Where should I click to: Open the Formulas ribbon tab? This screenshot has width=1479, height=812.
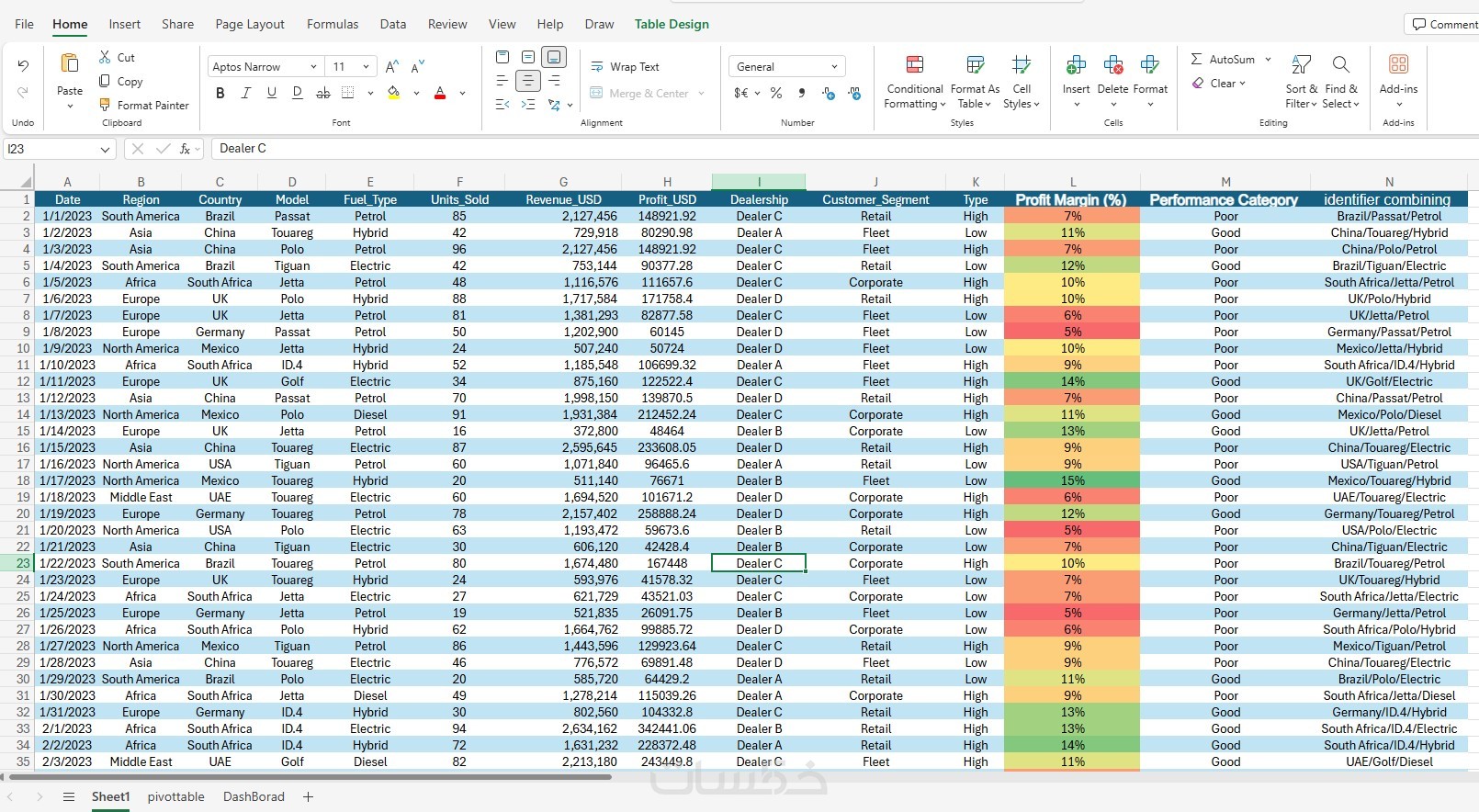333,24
